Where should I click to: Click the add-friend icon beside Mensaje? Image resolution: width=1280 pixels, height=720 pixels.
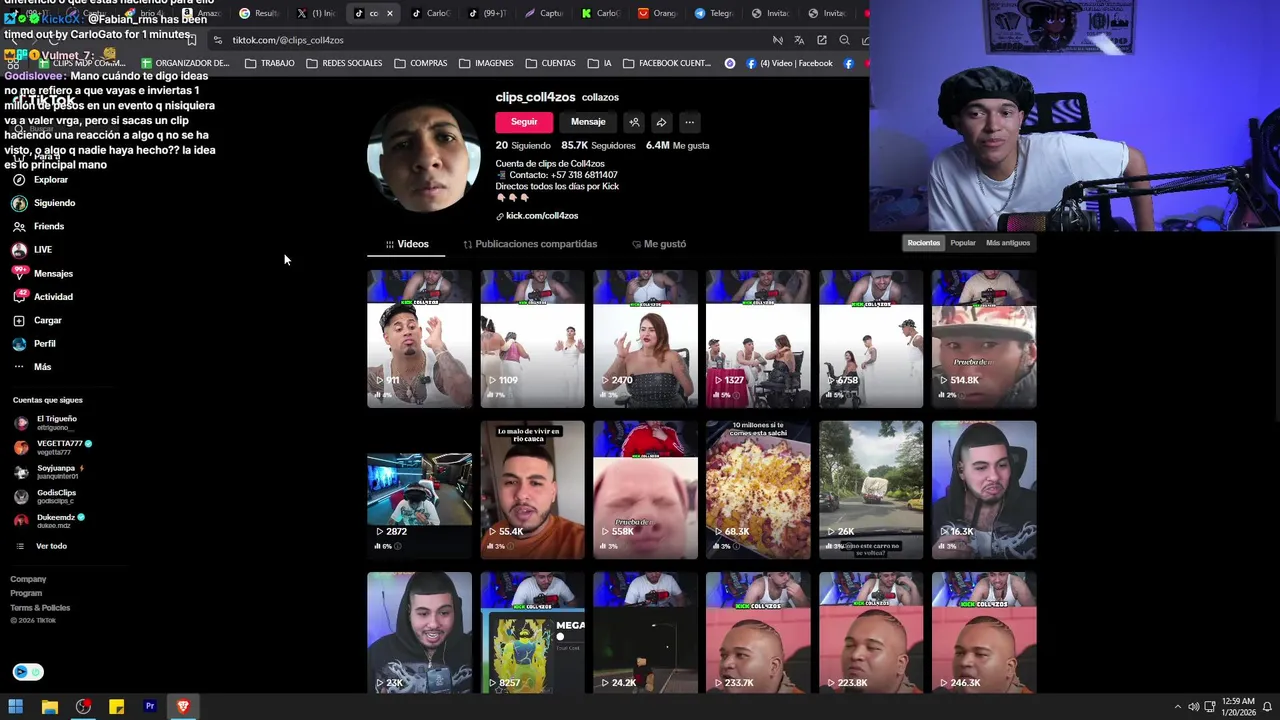click(x=634, y=122)
